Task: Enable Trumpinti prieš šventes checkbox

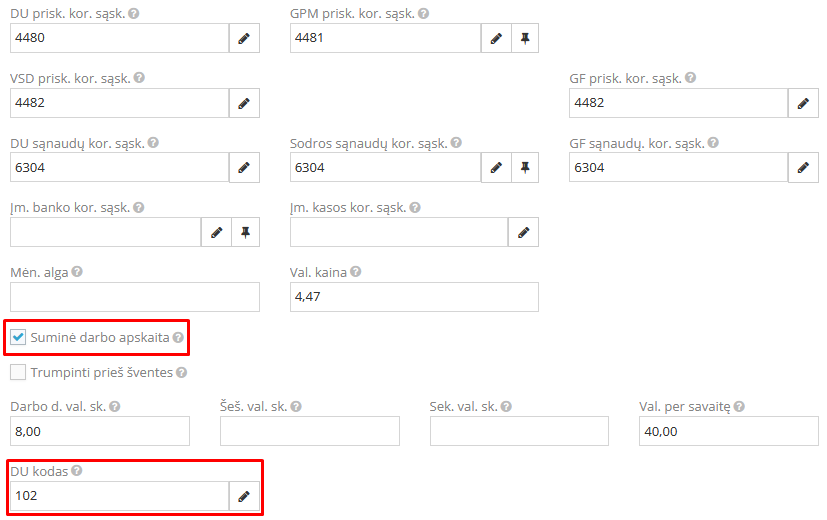Action: point(18,373)
